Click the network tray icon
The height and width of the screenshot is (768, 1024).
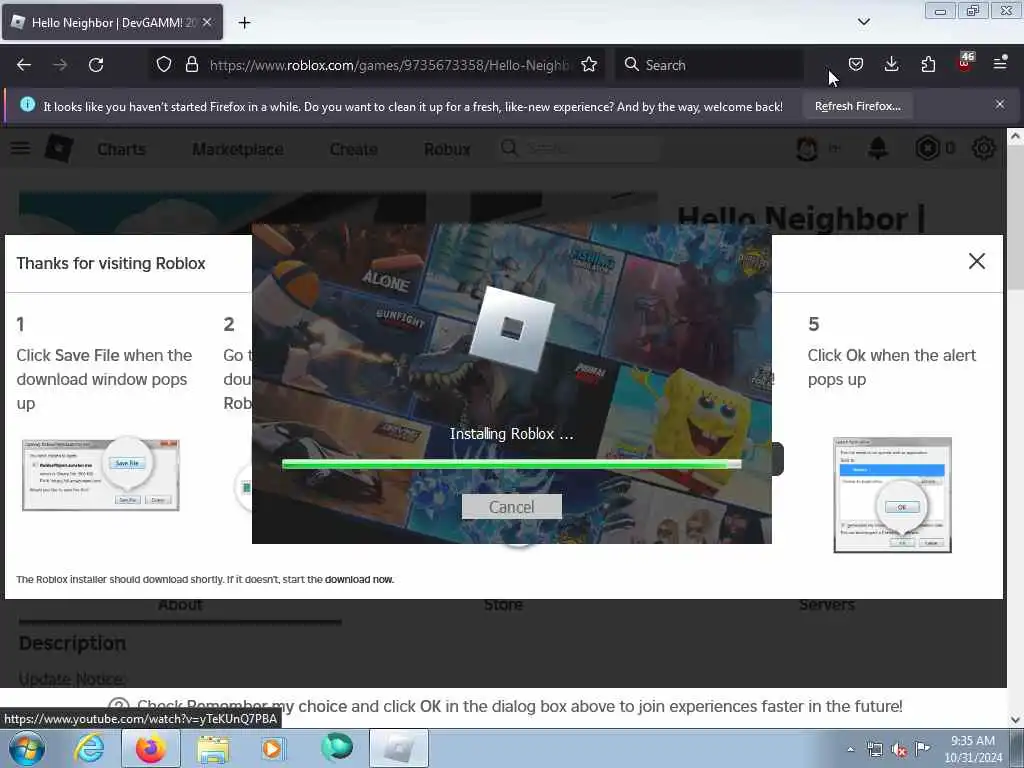tap(874, 750)
